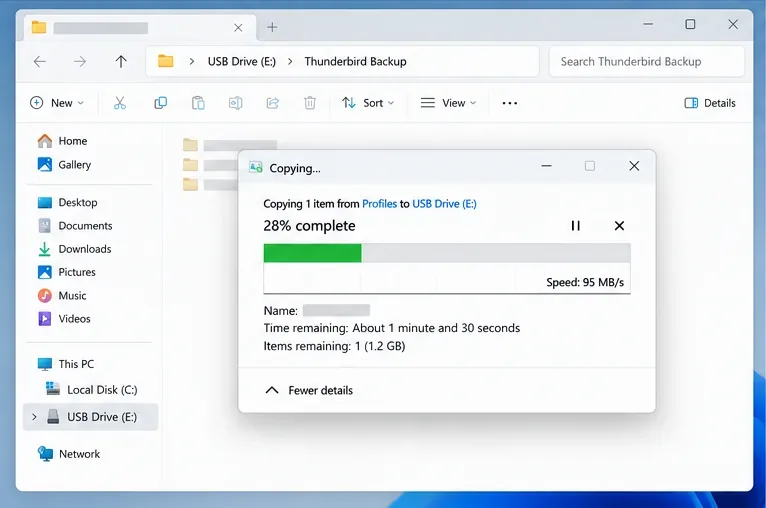Click the Cut scissors icon in toolbar
Viewport: 766px width, 508px height.
(x=120, y=103)
